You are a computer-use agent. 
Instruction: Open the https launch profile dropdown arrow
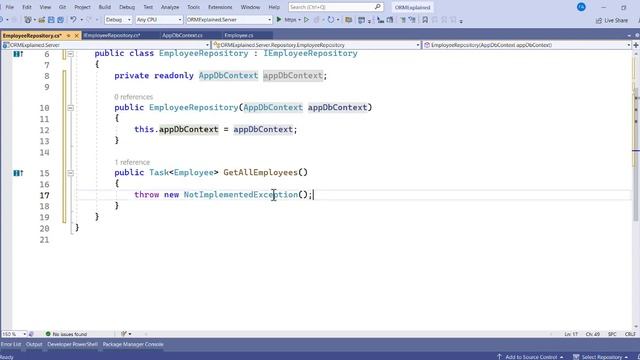point(299,20)
